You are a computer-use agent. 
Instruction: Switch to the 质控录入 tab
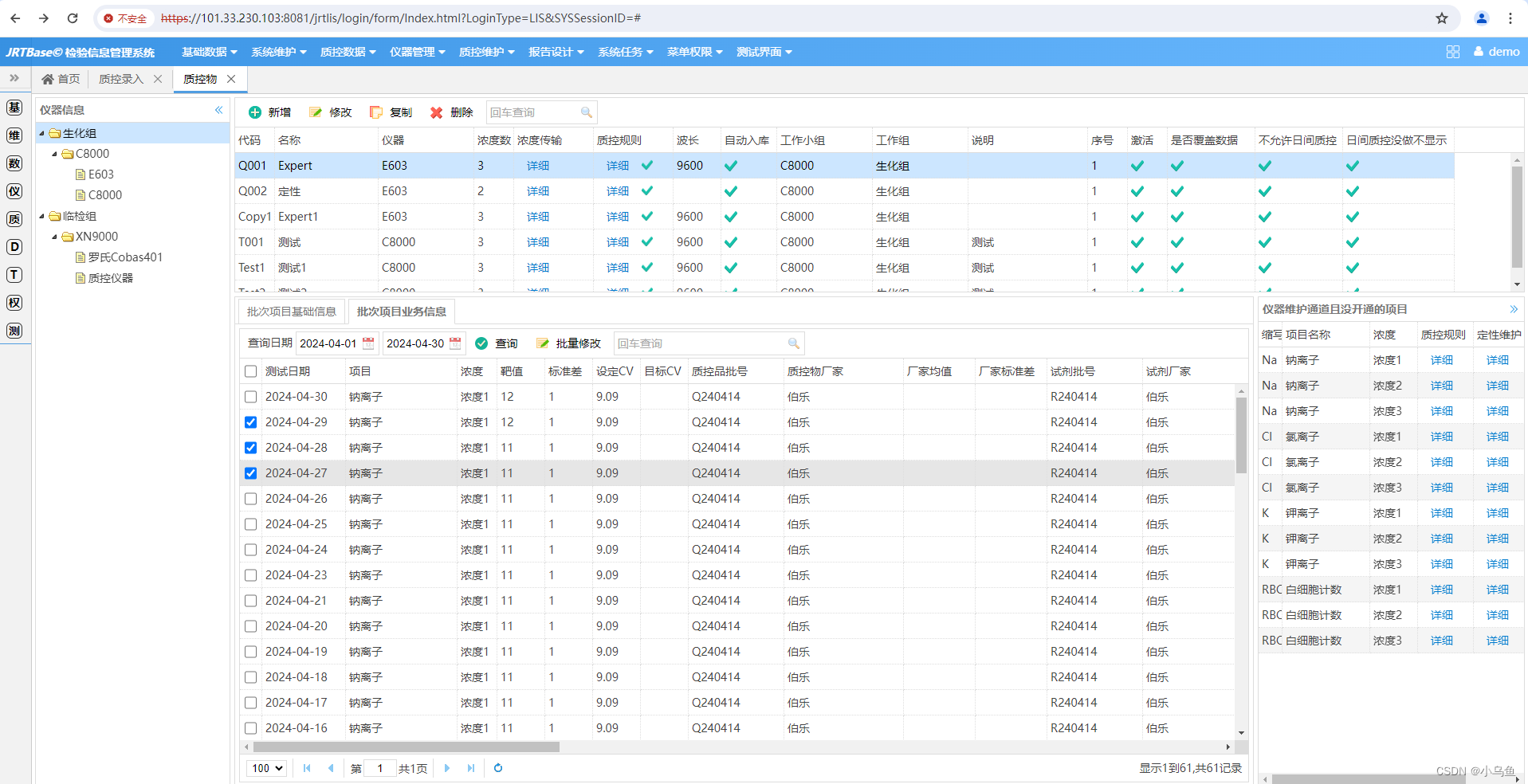[x=121, y=79]
